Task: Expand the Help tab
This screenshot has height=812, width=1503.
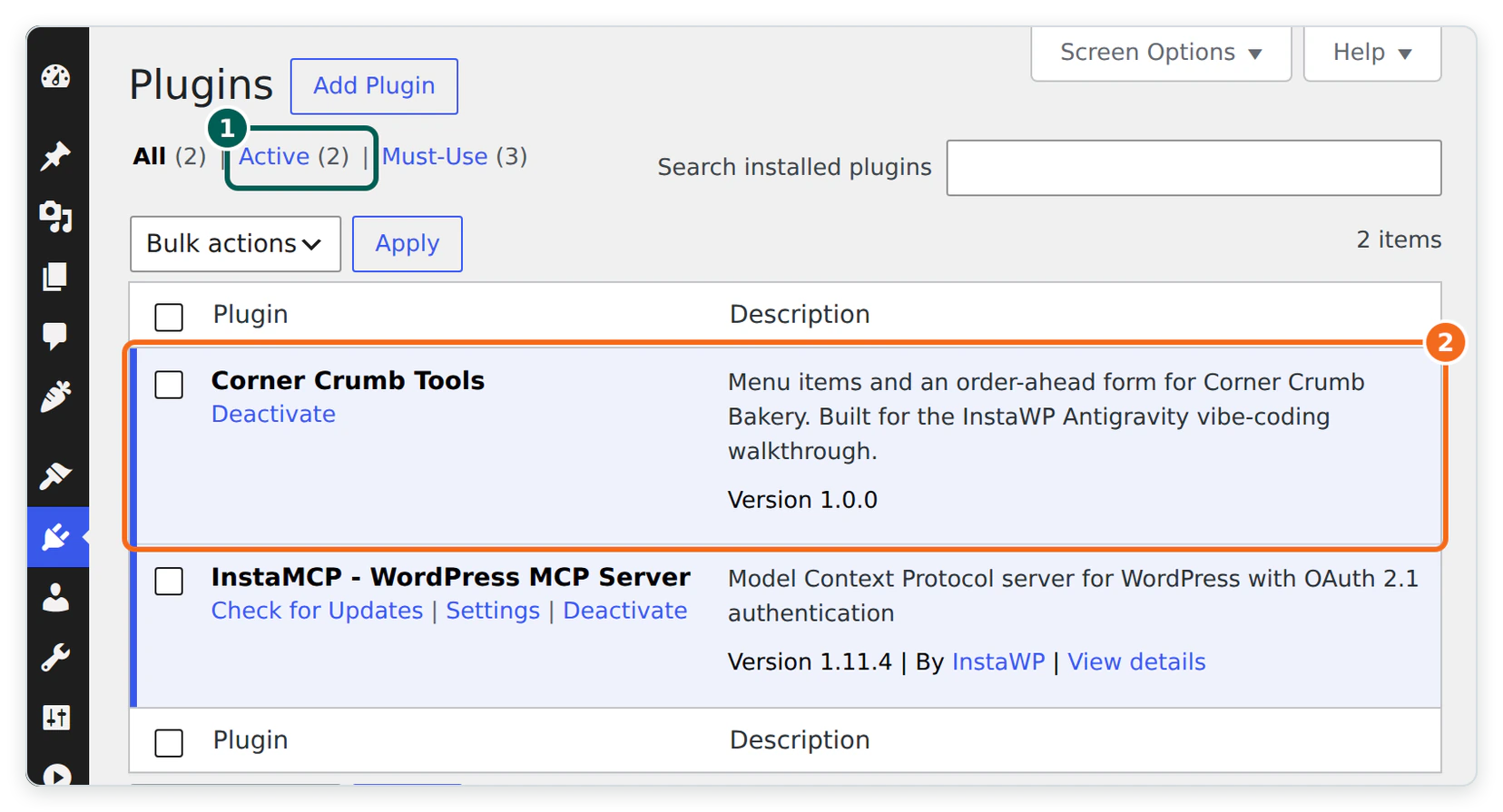Action: click(x=1372, y=54)
